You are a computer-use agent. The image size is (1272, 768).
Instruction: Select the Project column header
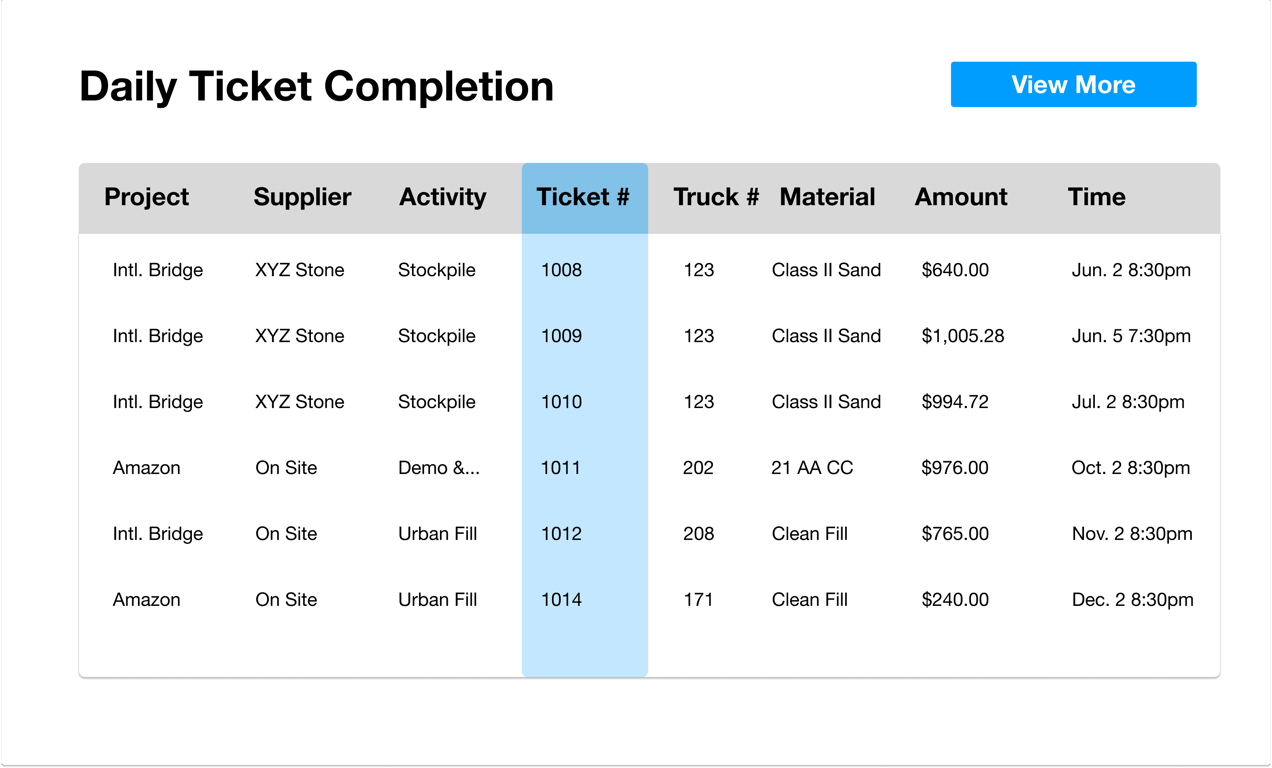(146, 197)
